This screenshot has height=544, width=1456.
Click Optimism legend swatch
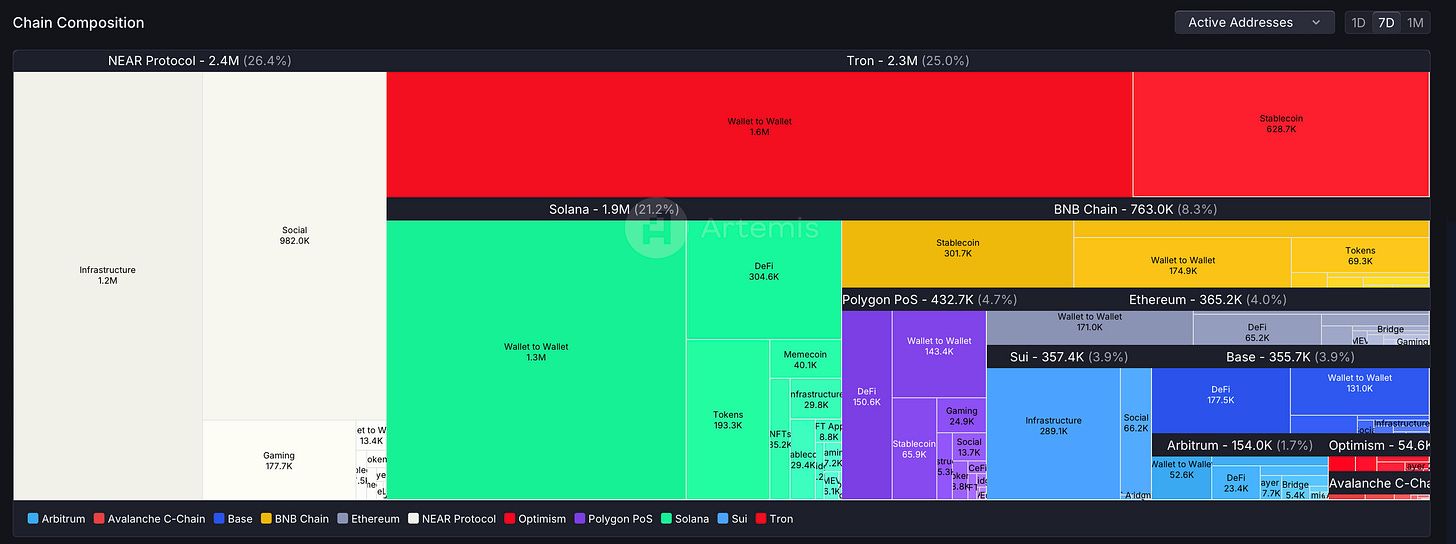(x=509, y=519)
